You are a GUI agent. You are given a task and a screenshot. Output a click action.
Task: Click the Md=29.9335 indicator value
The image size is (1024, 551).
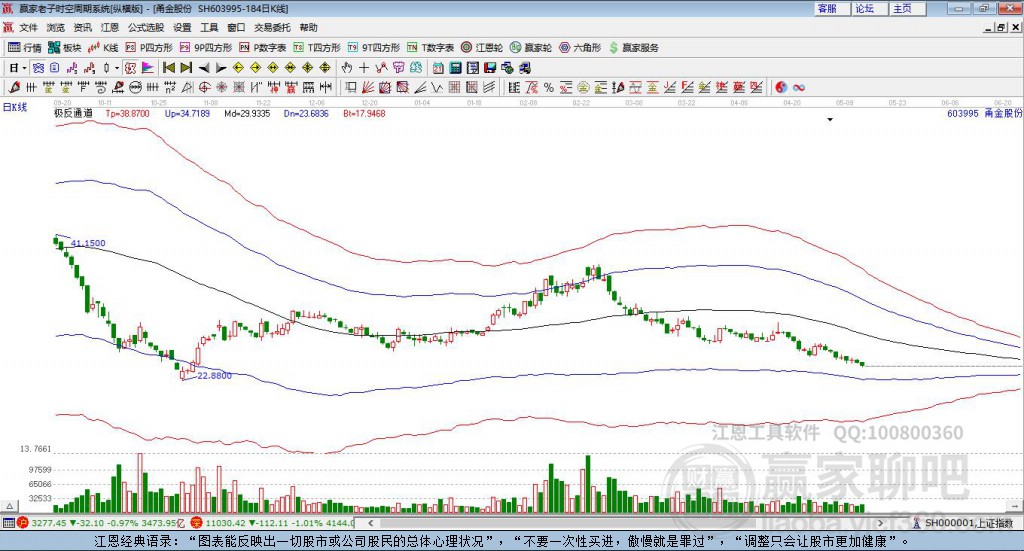coord(247,114)
